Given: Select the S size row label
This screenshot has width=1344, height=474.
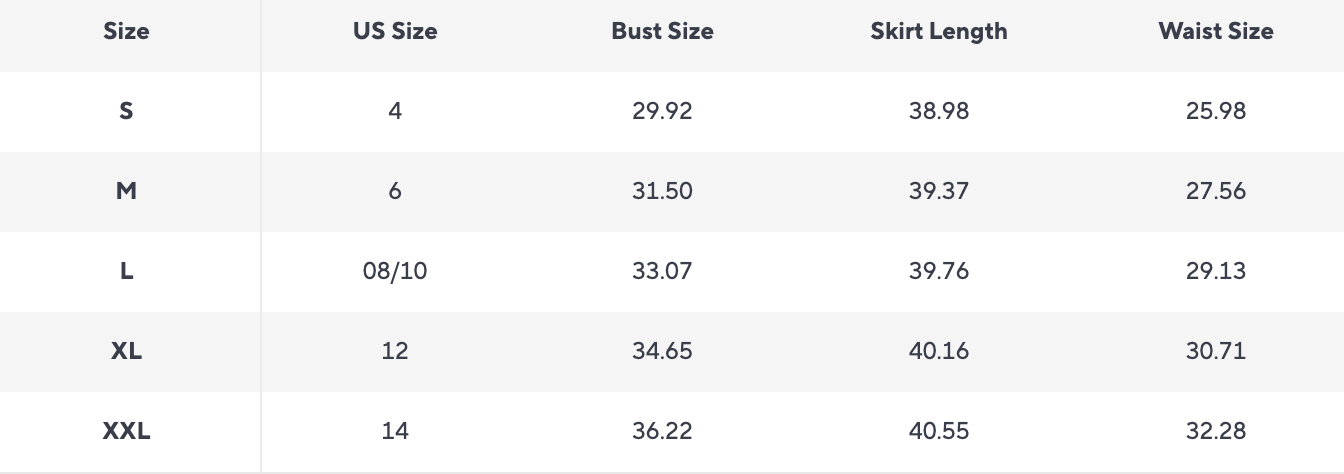Looking at the screenshot, I should point(126,111).
